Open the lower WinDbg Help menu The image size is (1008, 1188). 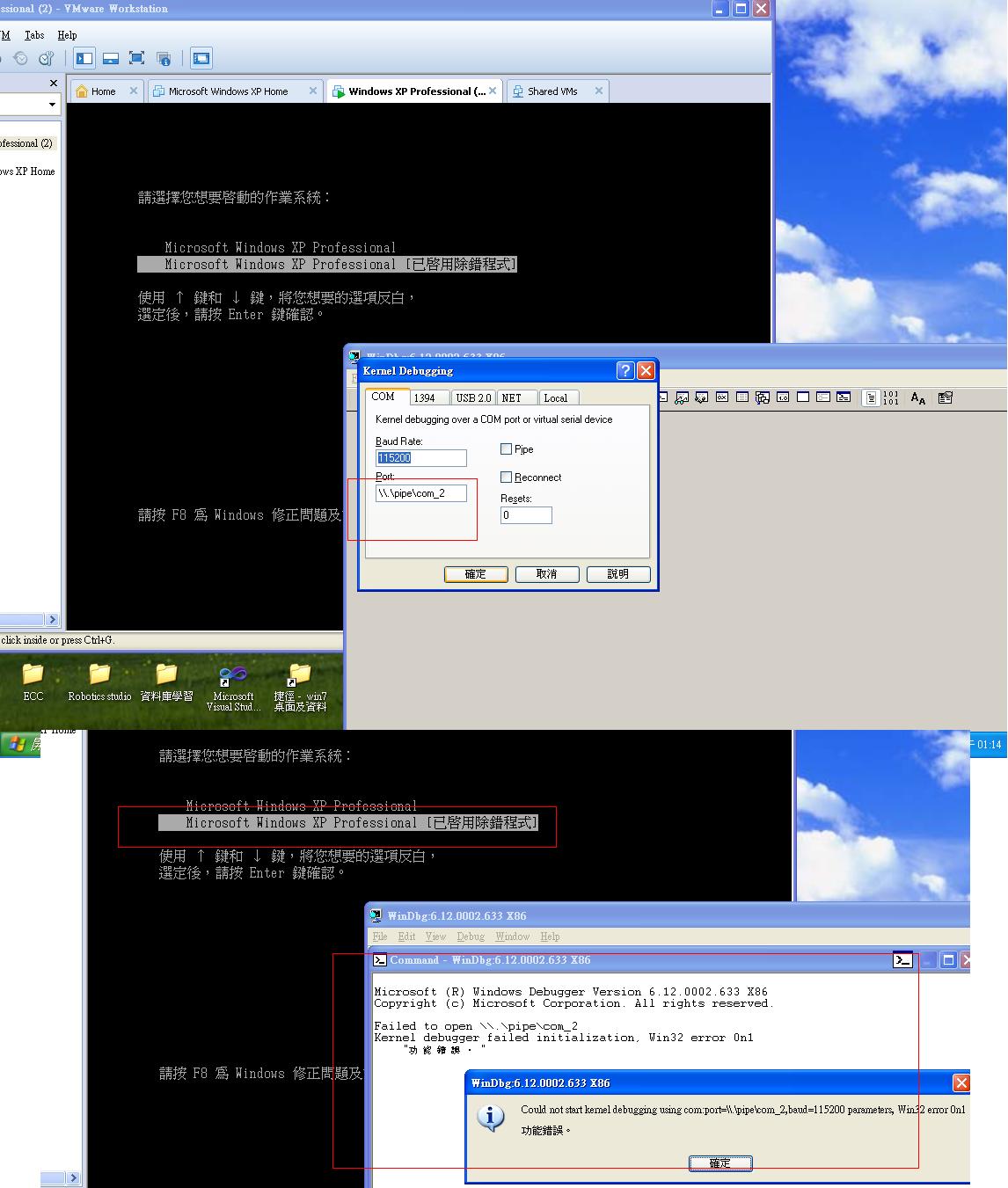(550, 937)
